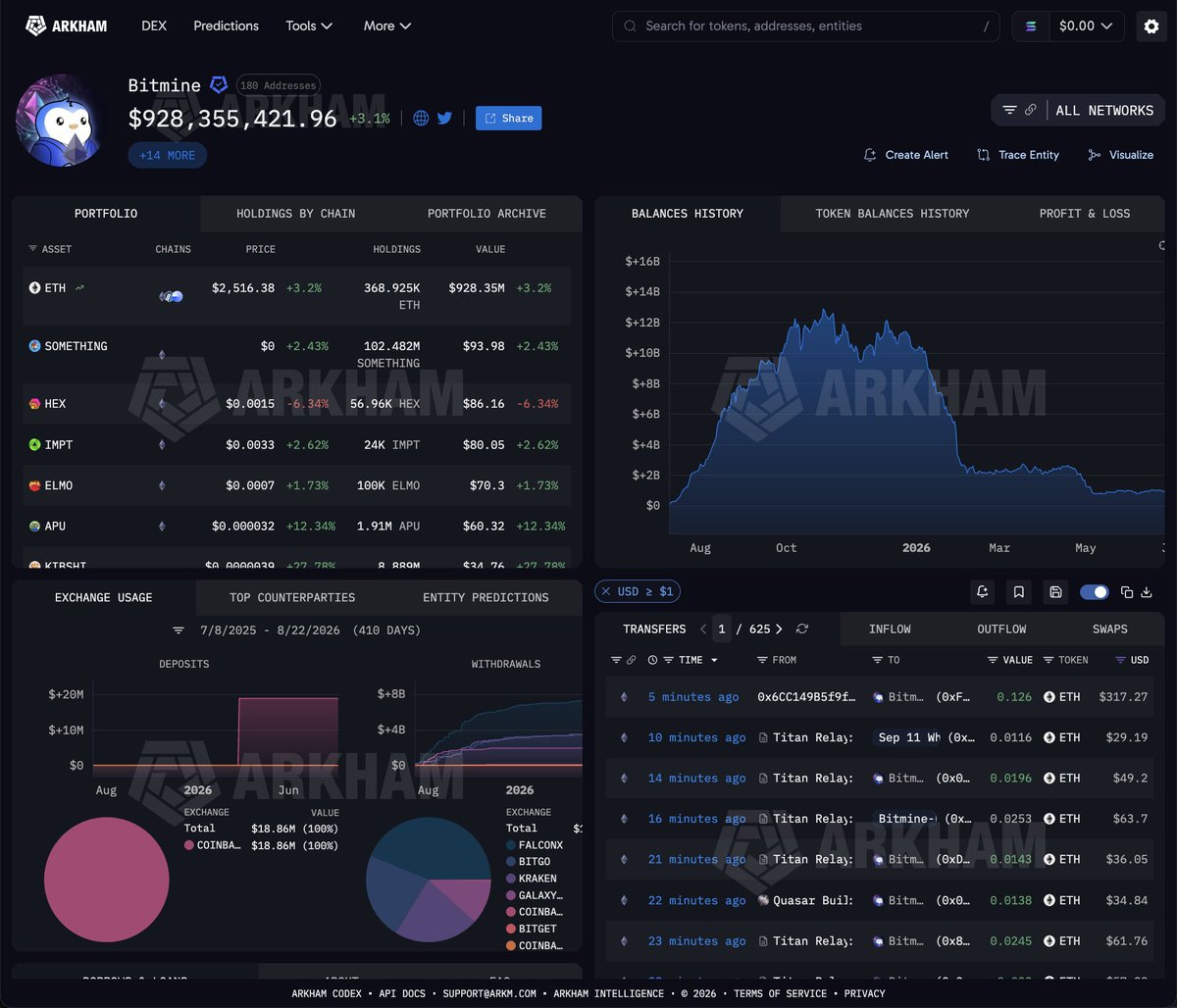Viewport: 1177px width, 1008px height.
Task: Toggle the blue switch above transfers
Action: [x=1094, y=591]
